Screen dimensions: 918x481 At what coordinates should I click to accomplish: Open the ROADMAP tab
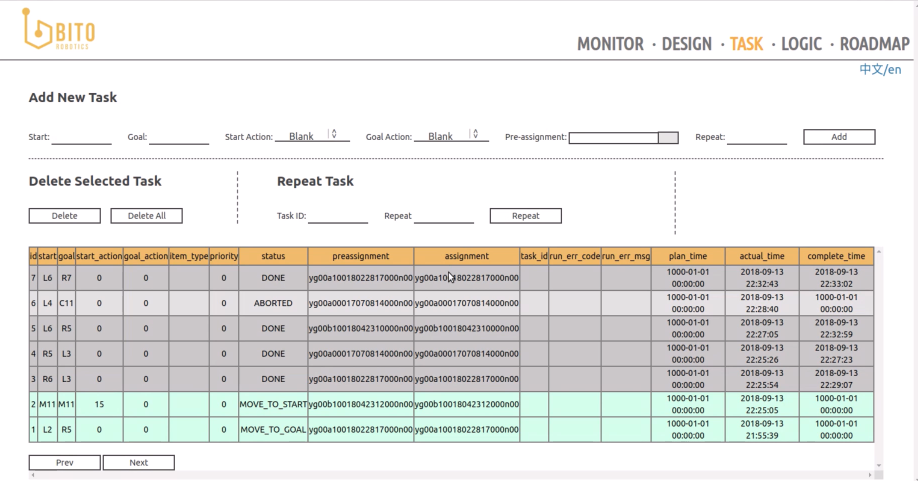tap(874, 44)
